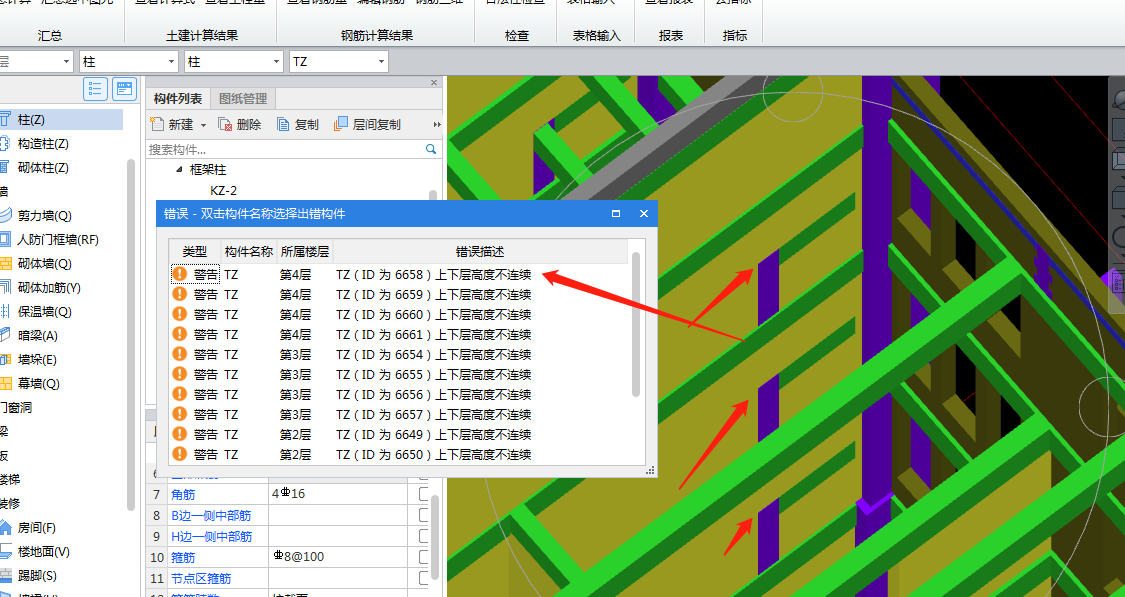The width and height of the screenshot is (1125, 597).
Task: Select 砌体加筋(Y) item
Action: tap(49, 288)
